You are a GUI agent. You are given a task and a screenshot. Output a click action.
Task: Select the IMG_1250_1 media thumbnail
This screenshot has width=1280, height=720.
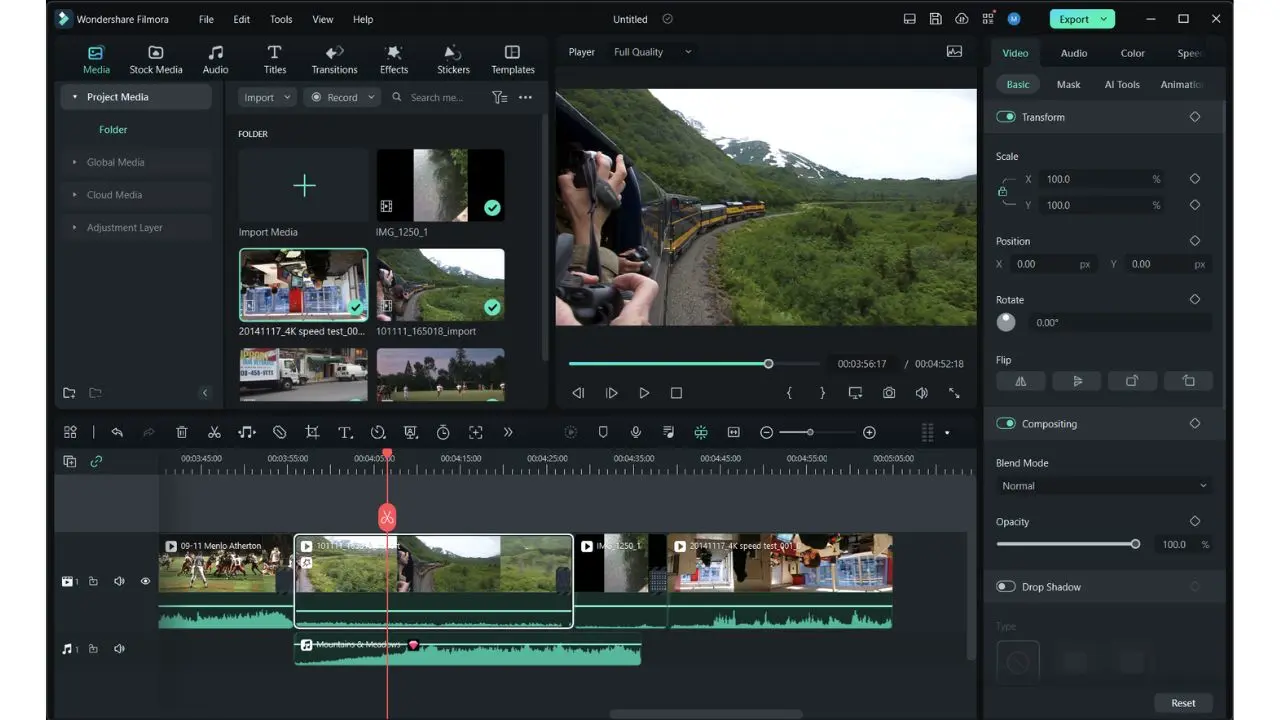point(440,185)
